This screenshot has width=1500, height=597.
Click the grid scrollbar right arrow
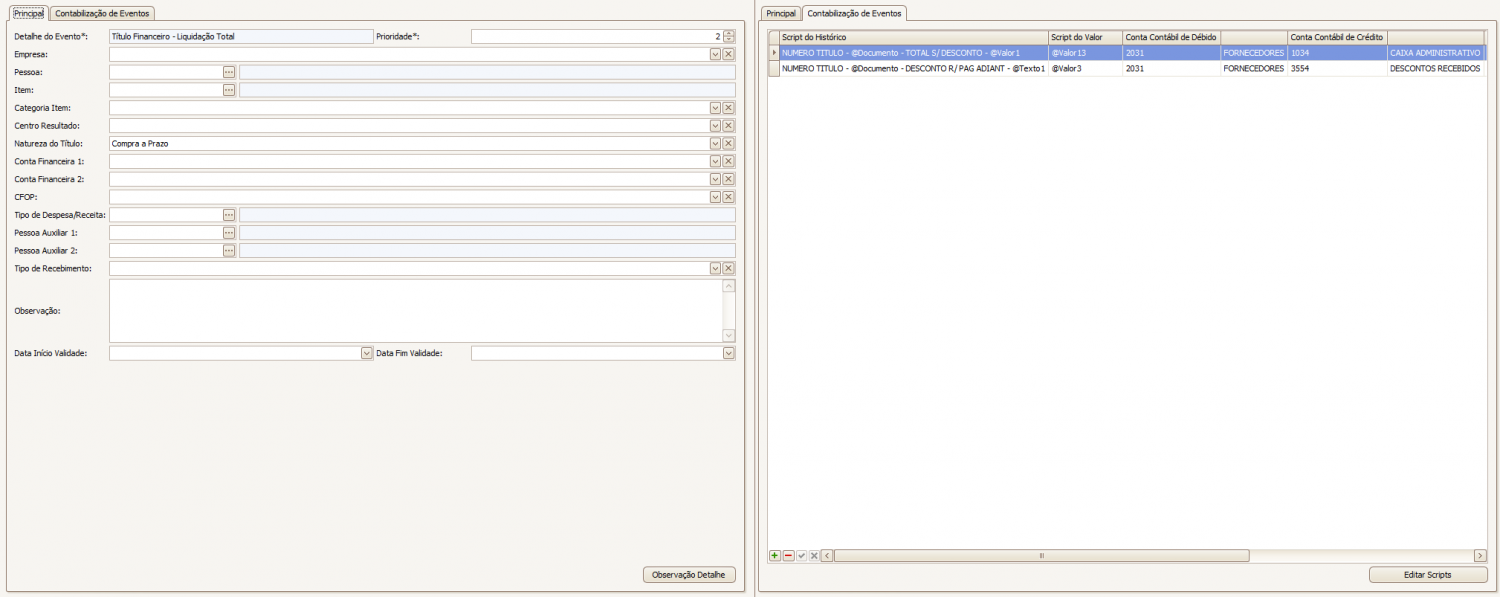[1480, 555]
